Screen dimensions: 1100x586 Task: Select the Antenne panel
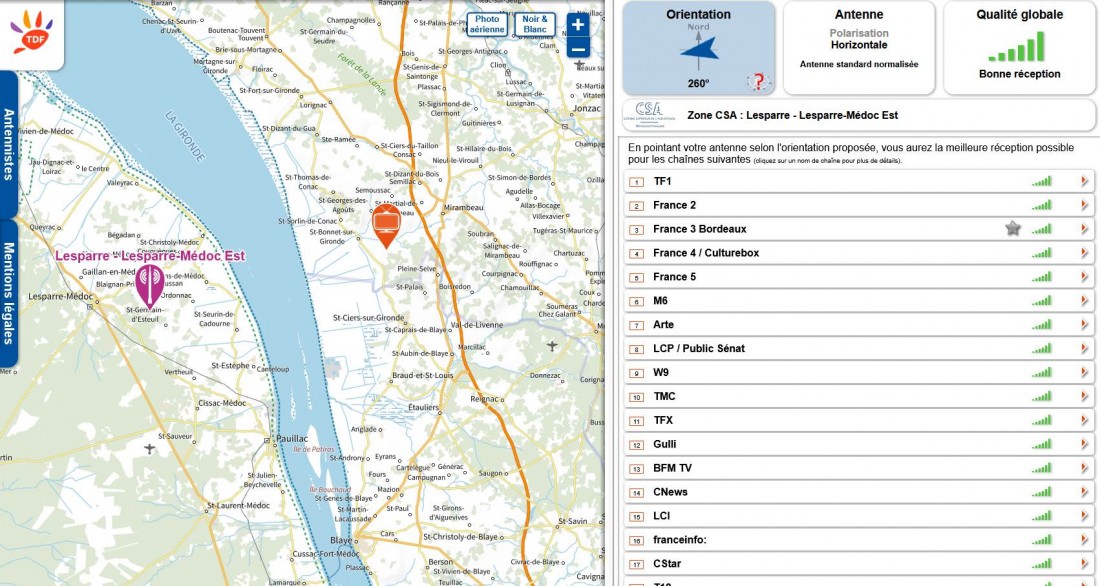[859, 48]
